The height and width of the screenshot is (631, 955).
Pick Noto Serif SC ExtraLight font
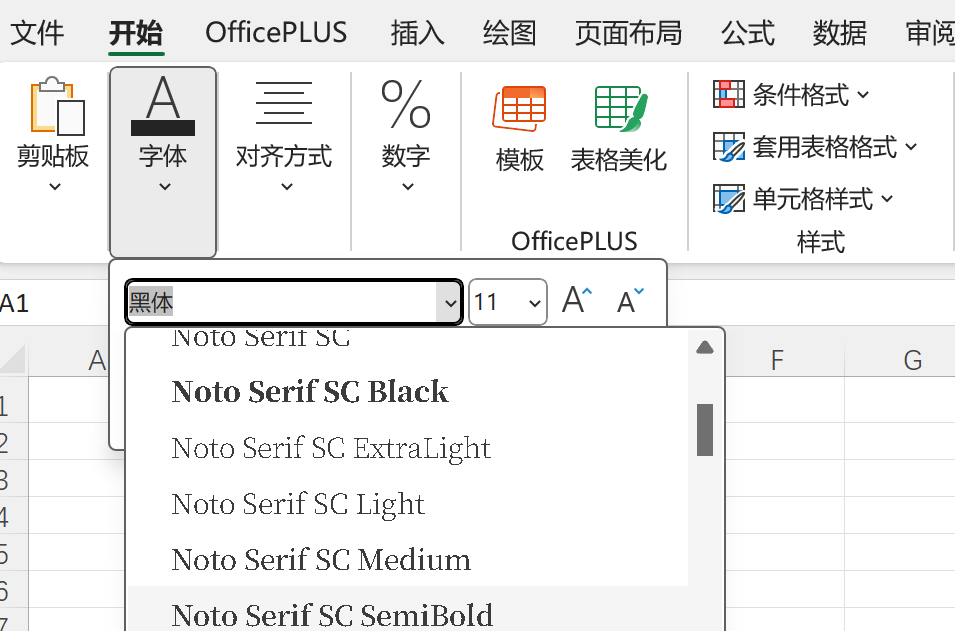[x=331, y=448]
